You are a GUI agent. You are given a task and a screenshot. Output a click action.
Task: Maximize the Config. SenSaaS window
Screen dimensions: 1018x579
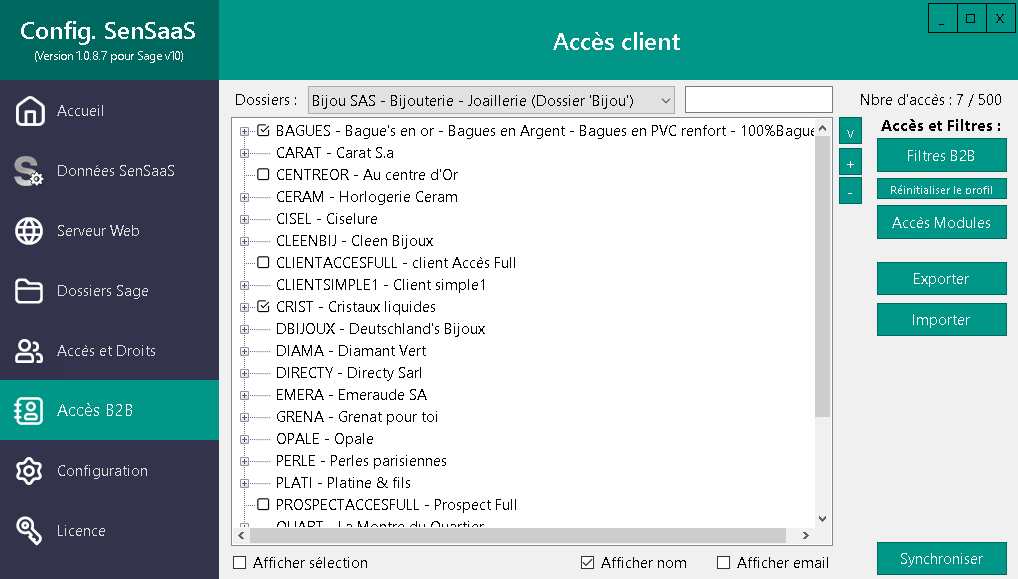point(971,18)
